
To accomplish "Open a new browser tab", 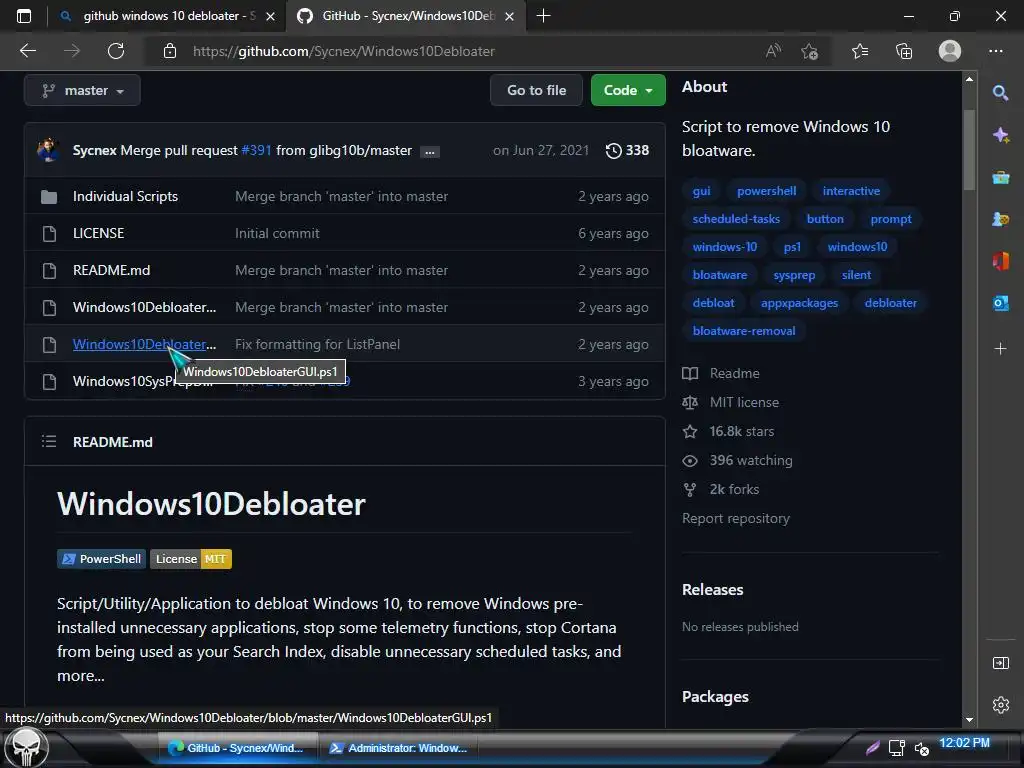I will (543, 16).
